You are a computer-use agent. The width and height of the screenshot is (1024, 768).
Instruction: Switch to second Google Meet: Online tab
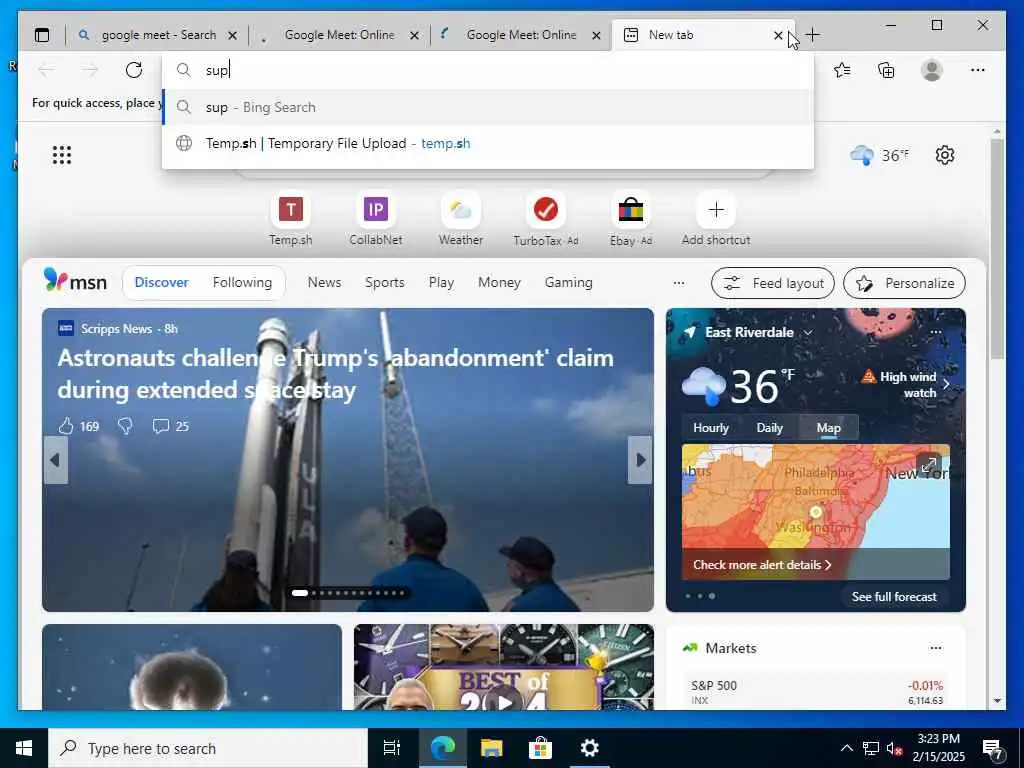(x=339, y=35)
